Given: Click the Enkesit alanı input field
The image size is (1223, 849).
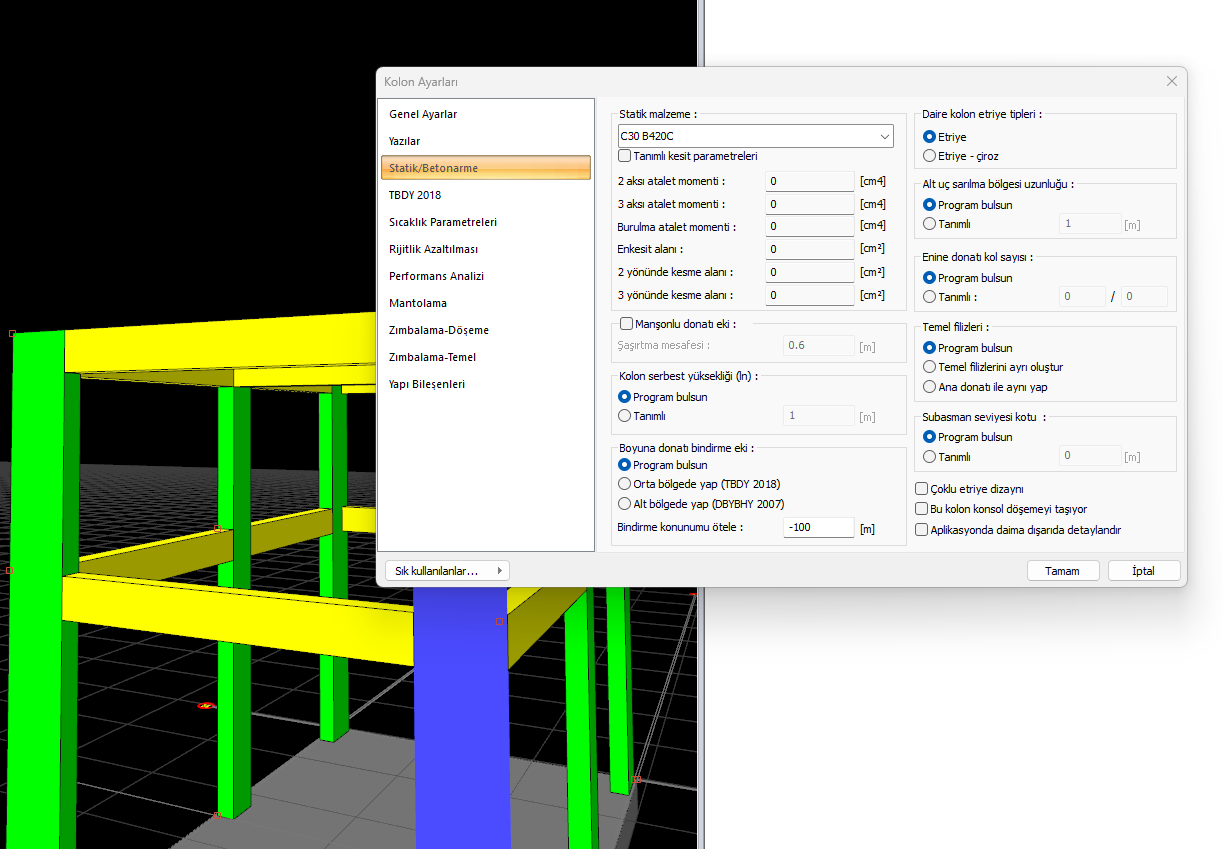Looking at the screenshot, I should coord(809,249).
